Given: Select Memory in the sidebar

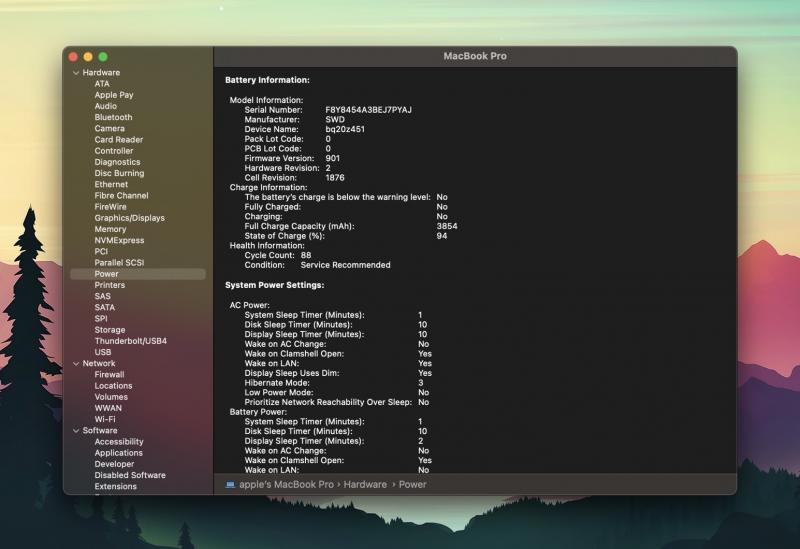Looking at the screenshot, I should [110, 230].
